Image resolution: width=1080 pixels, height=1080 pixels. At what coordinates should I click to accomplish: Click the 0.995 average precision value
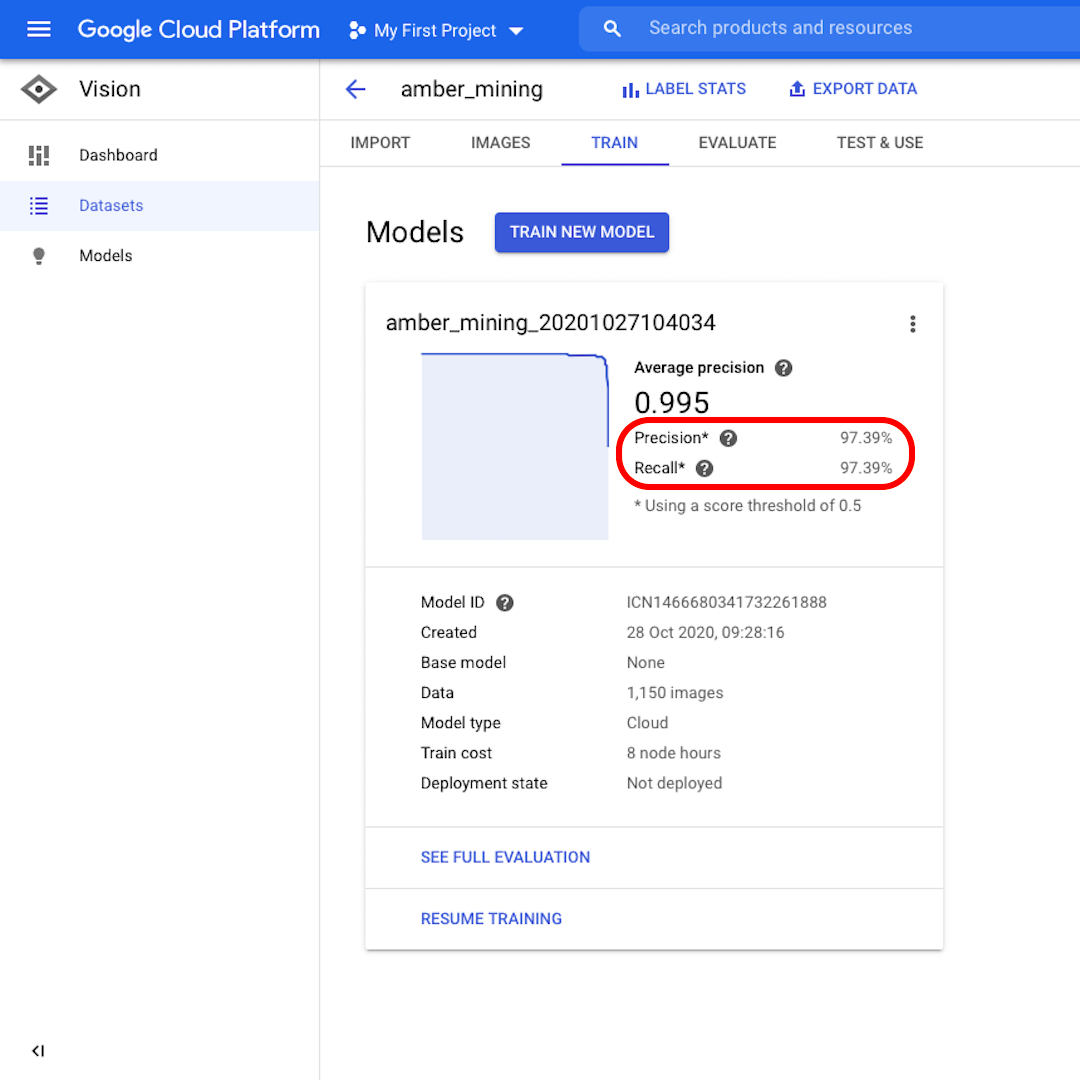(672, 402)
